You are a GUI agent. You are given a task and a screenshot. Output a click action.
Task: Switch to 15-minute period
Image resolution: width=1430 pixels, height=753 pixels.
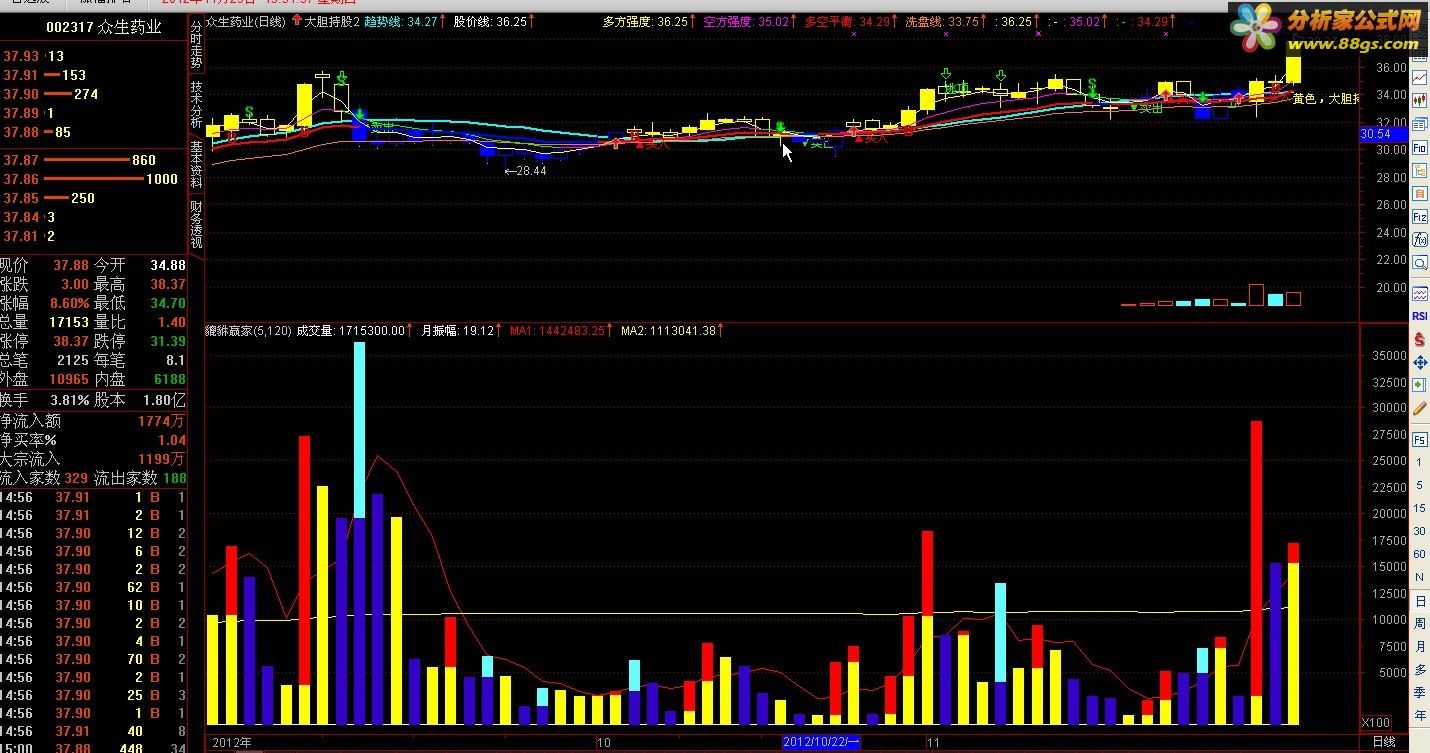[1419, 508]
